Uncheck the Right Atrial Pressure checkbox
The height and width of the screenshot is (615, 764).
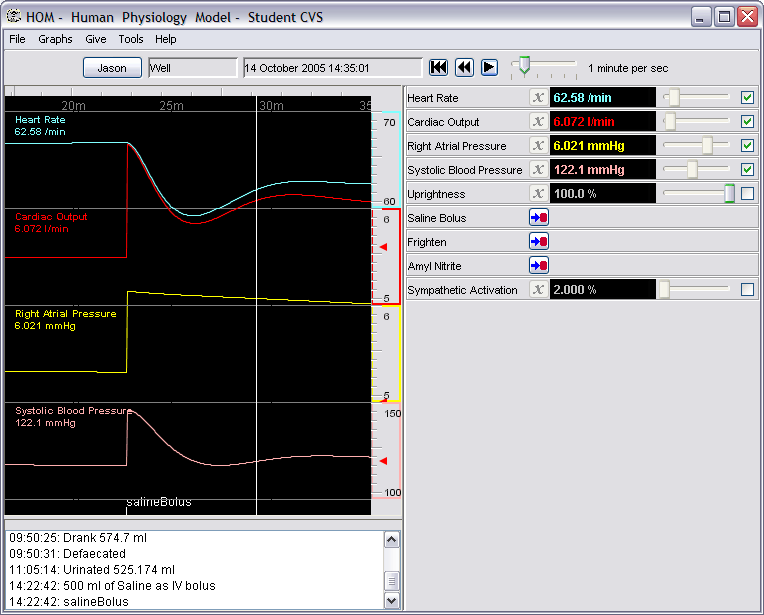(x=747, y=146)
